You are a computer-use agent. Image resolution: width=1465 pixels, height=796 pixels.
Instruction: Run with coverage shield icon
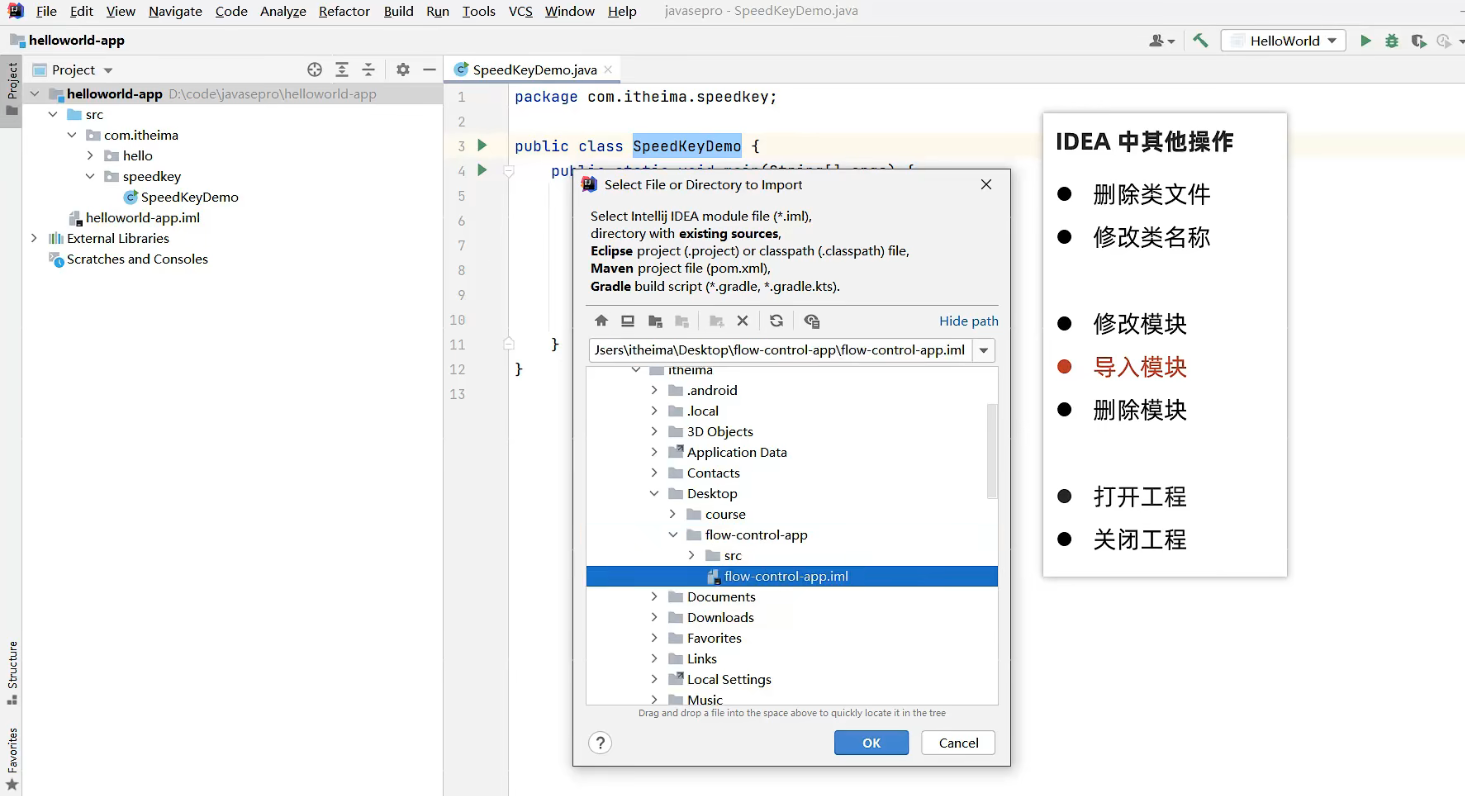tap(1418, 41)
